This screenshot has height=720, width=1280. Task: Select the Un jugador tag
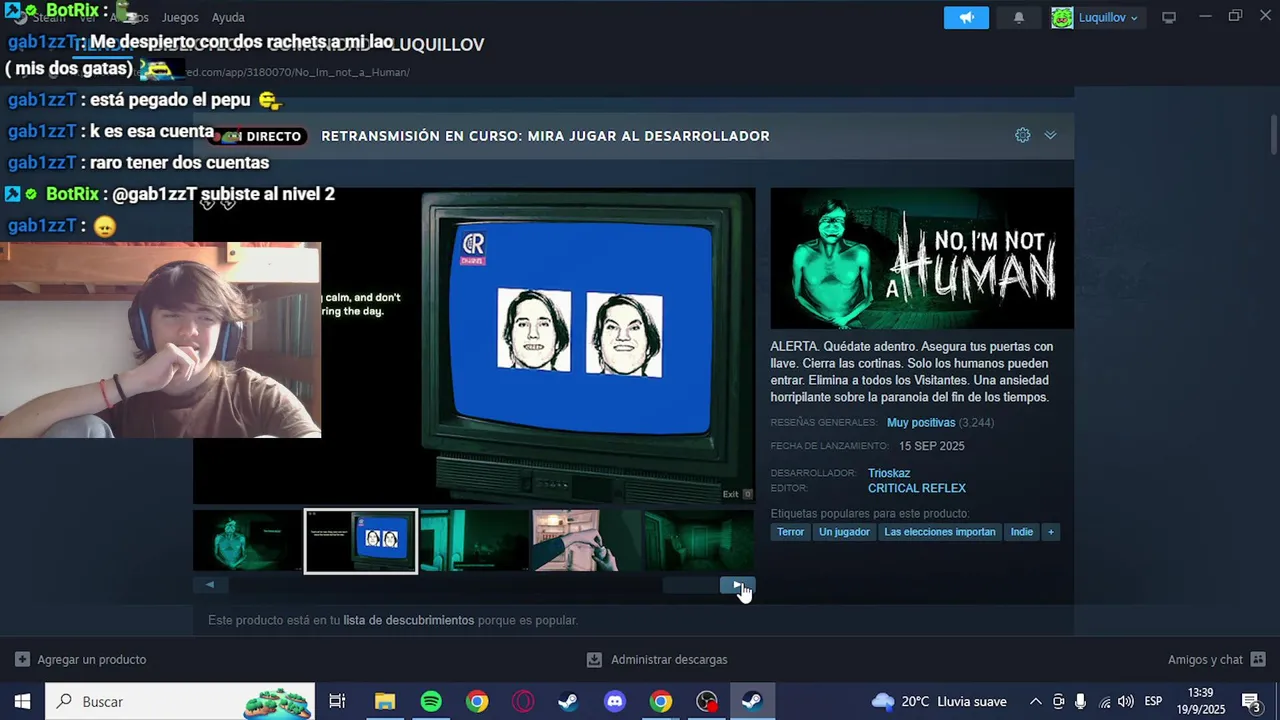click(844, 532)
